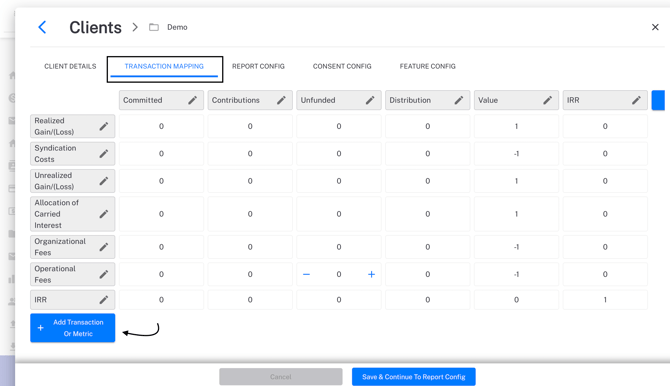Click the plus icon on Add Transaction button

41,328
